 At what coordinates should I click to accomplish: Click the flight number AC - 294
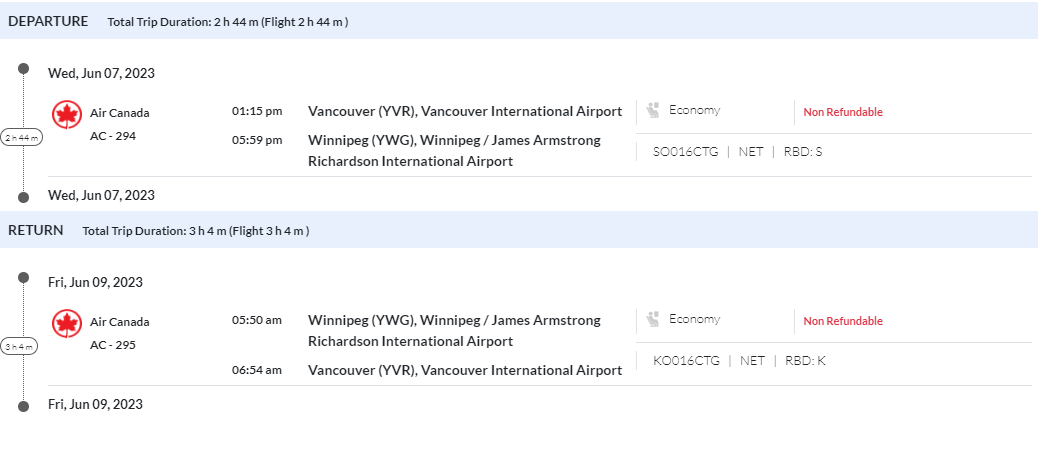click(x=113, y=136)
